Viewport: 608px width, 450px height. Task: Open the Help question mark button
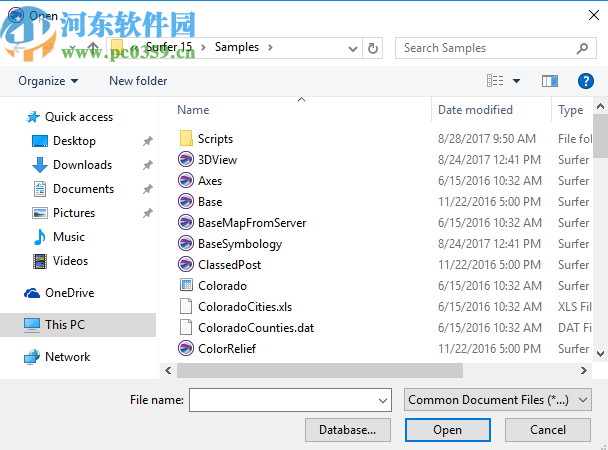[586, 81]
